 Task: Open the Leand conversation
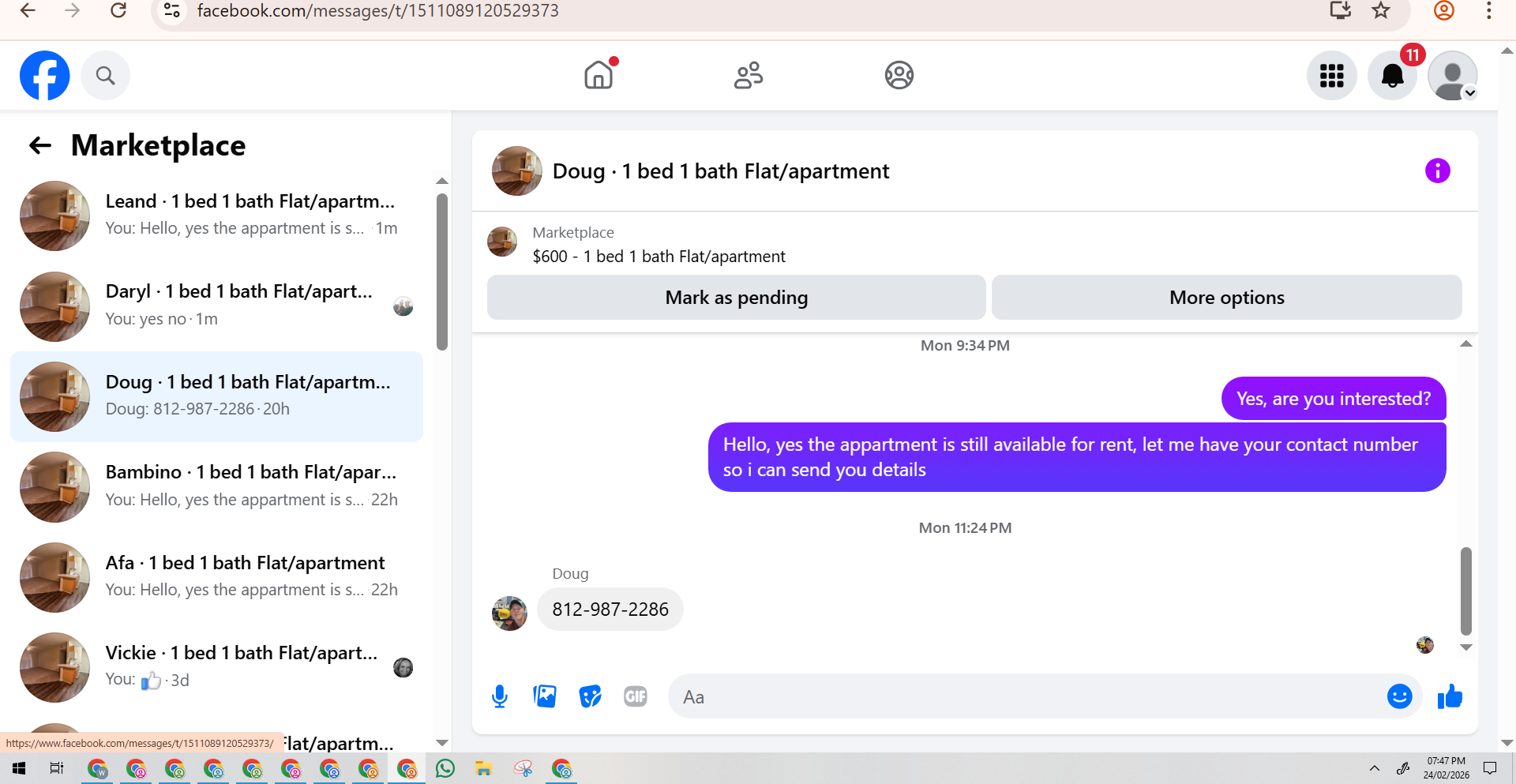pyautogui.click(x=217, y=216)
